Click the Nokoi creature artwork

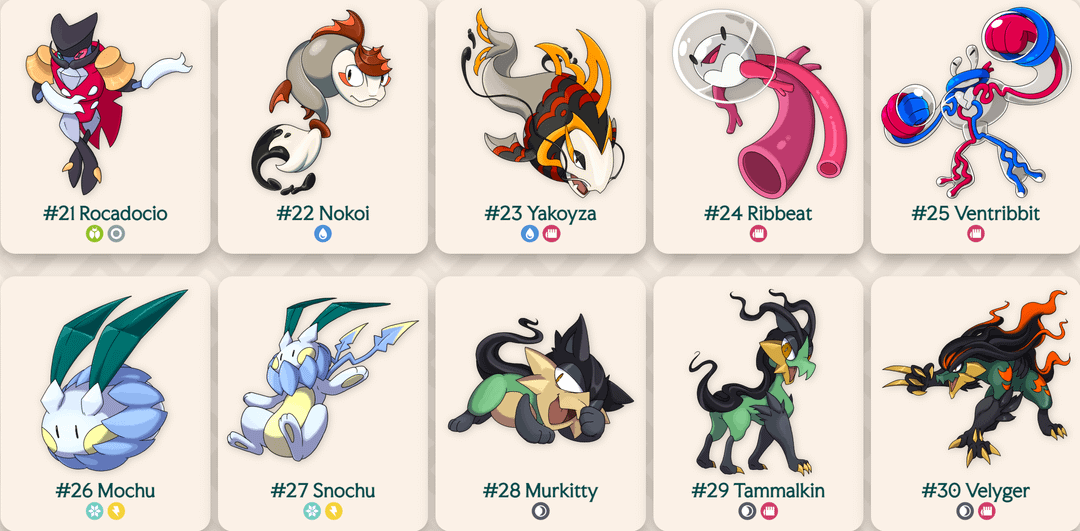tap(320, 101)
